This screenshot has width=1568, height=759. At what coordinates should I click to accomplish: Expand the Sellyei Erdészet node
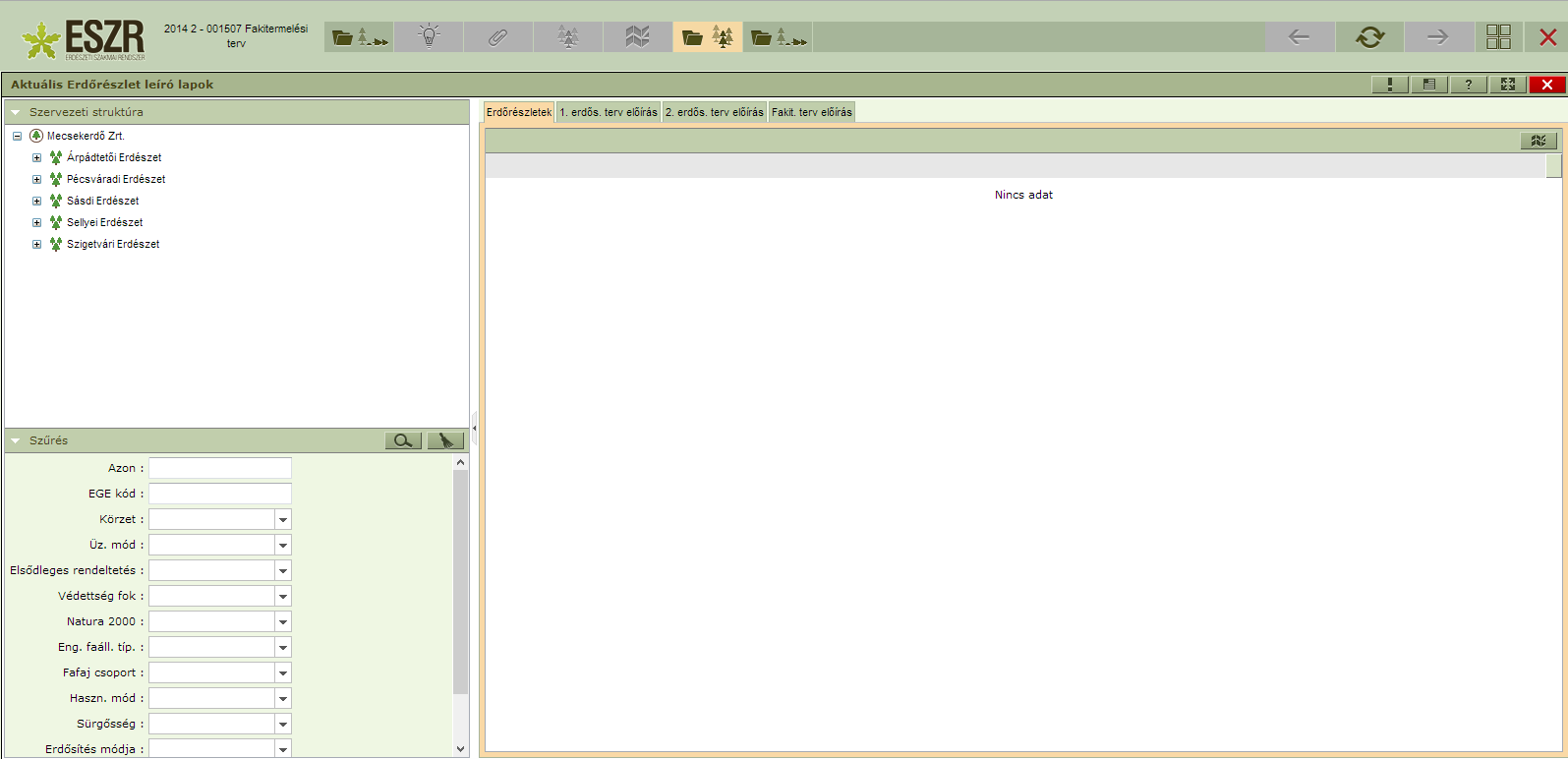[36, 222]
